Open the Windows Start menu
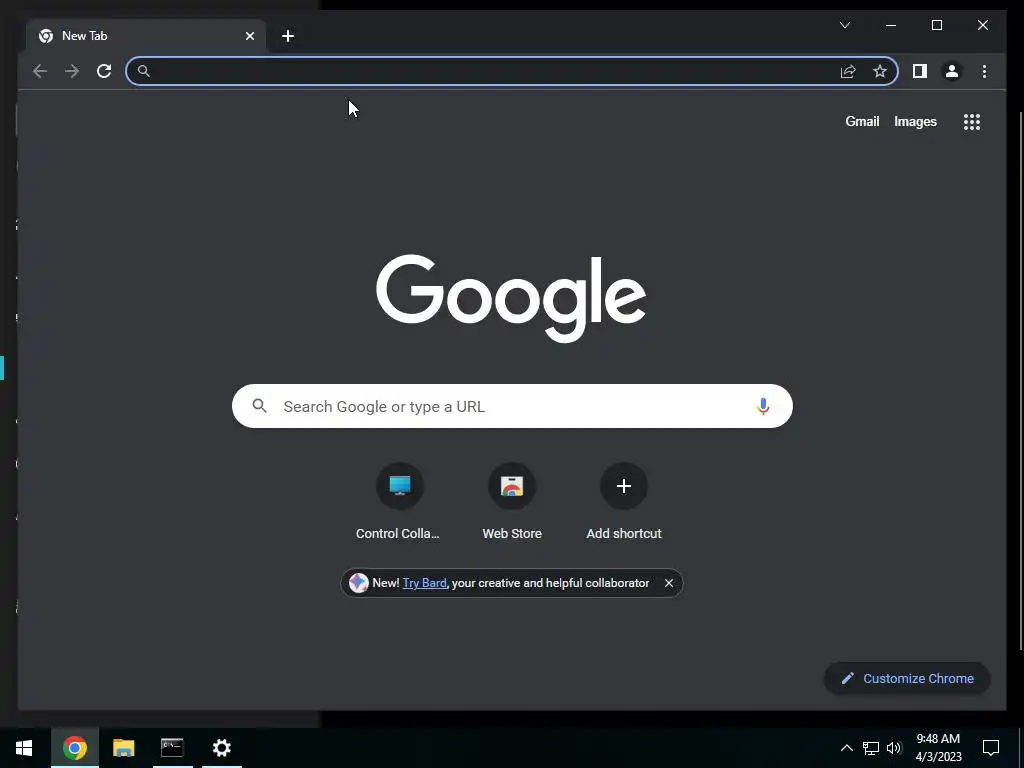This screenshot has height=768, width=1024. tap(24, 748)
